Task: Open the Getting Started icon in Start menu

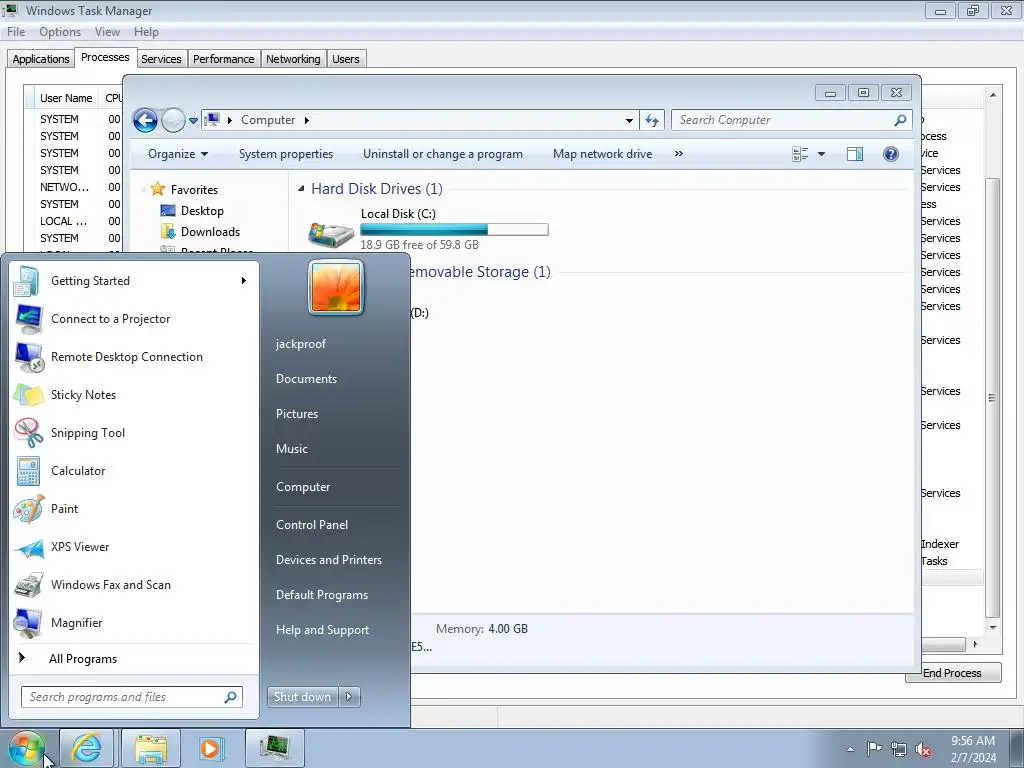Action: point(27,281)
